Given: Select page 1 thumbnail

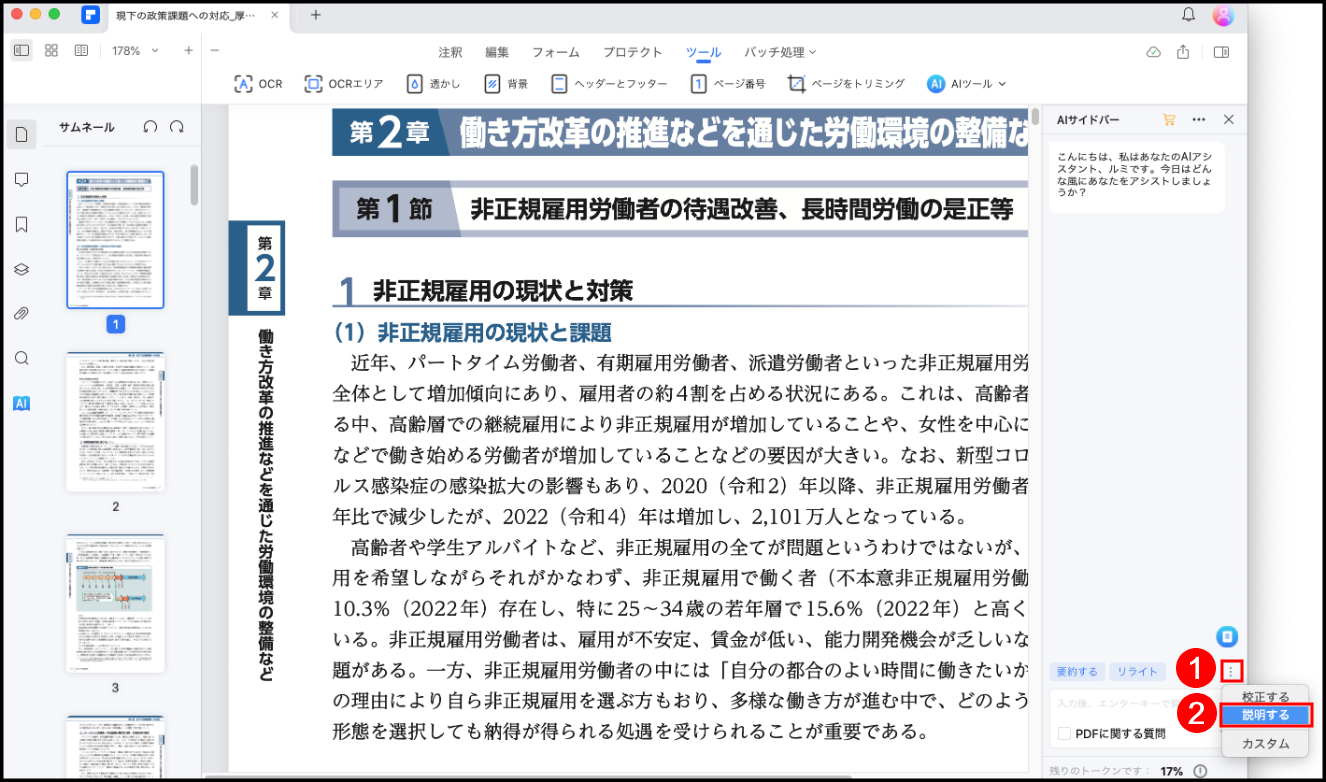Looking at the screenshot, I should click(x=115, y=240).
